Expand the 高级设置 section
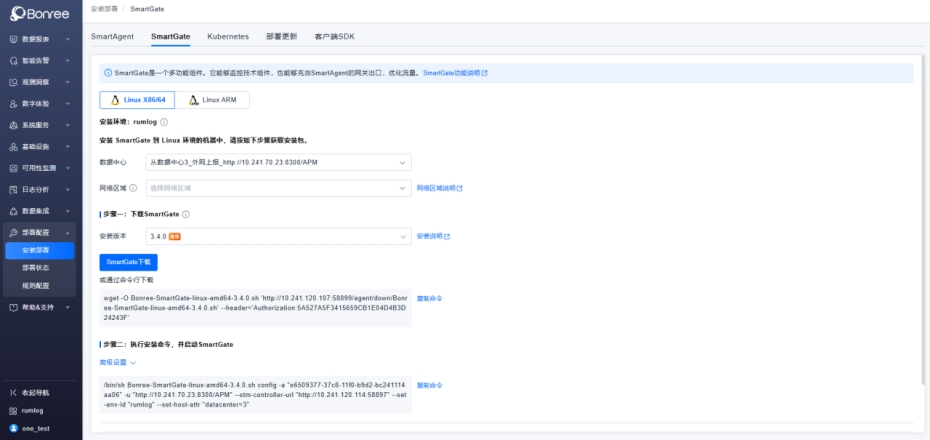Viewport: 930px width, 440px height. (x=117, y=362)
